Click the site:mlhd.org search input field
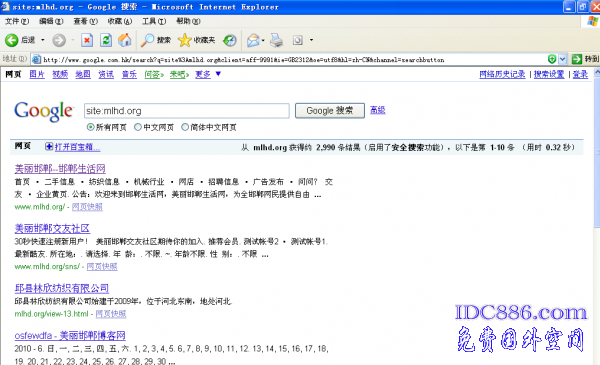Viewport: 600px width, 365px height. 187,111
